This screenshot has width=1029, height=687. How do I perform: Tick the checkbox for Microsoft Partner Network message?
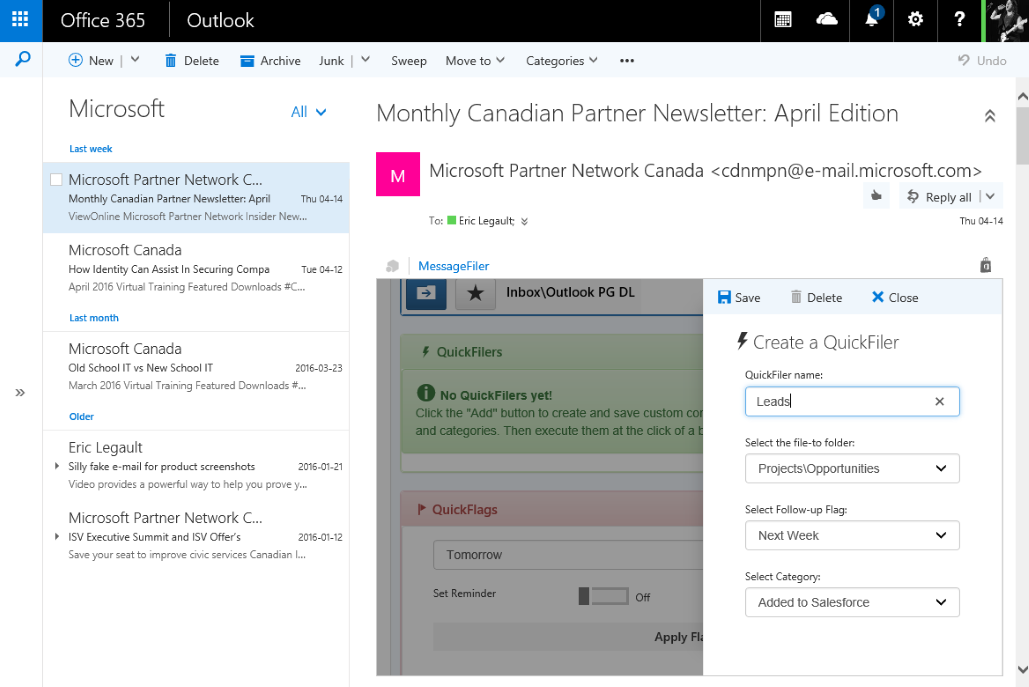[x=56, y=179]
